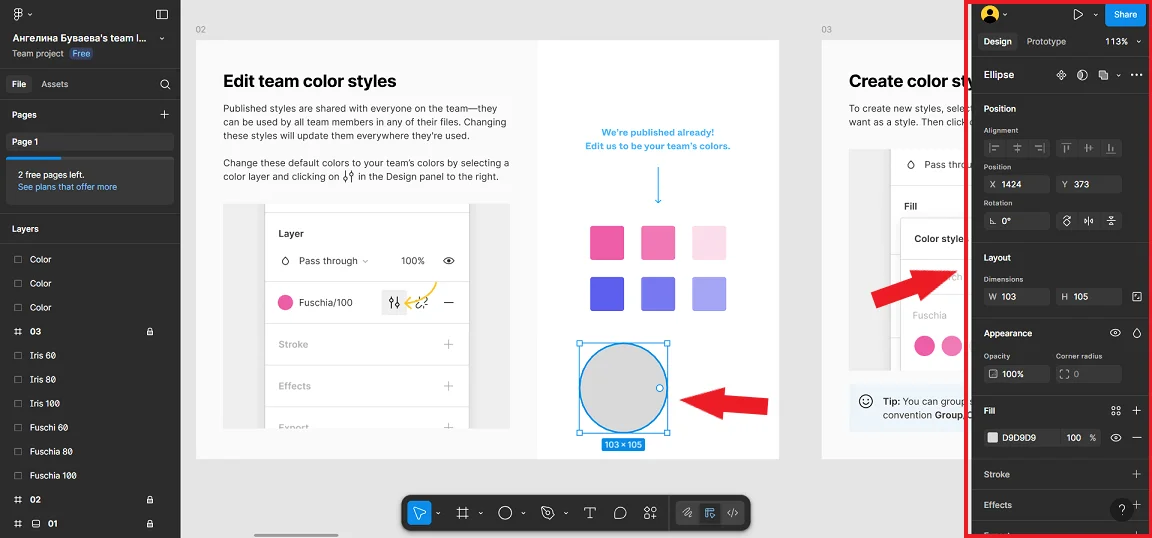Open the Figma main menu logo
Image resolution: width=1152 pixels, height=538 pixels.
(18, 14)
